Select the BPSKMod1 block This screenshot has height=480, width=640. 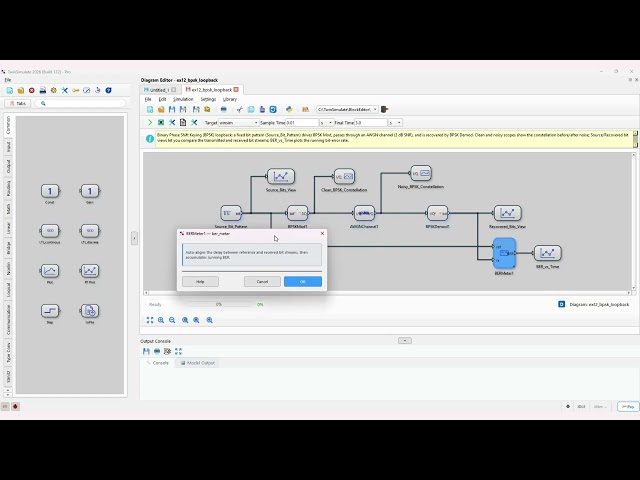pyautogui.click(x=298, y=213)
